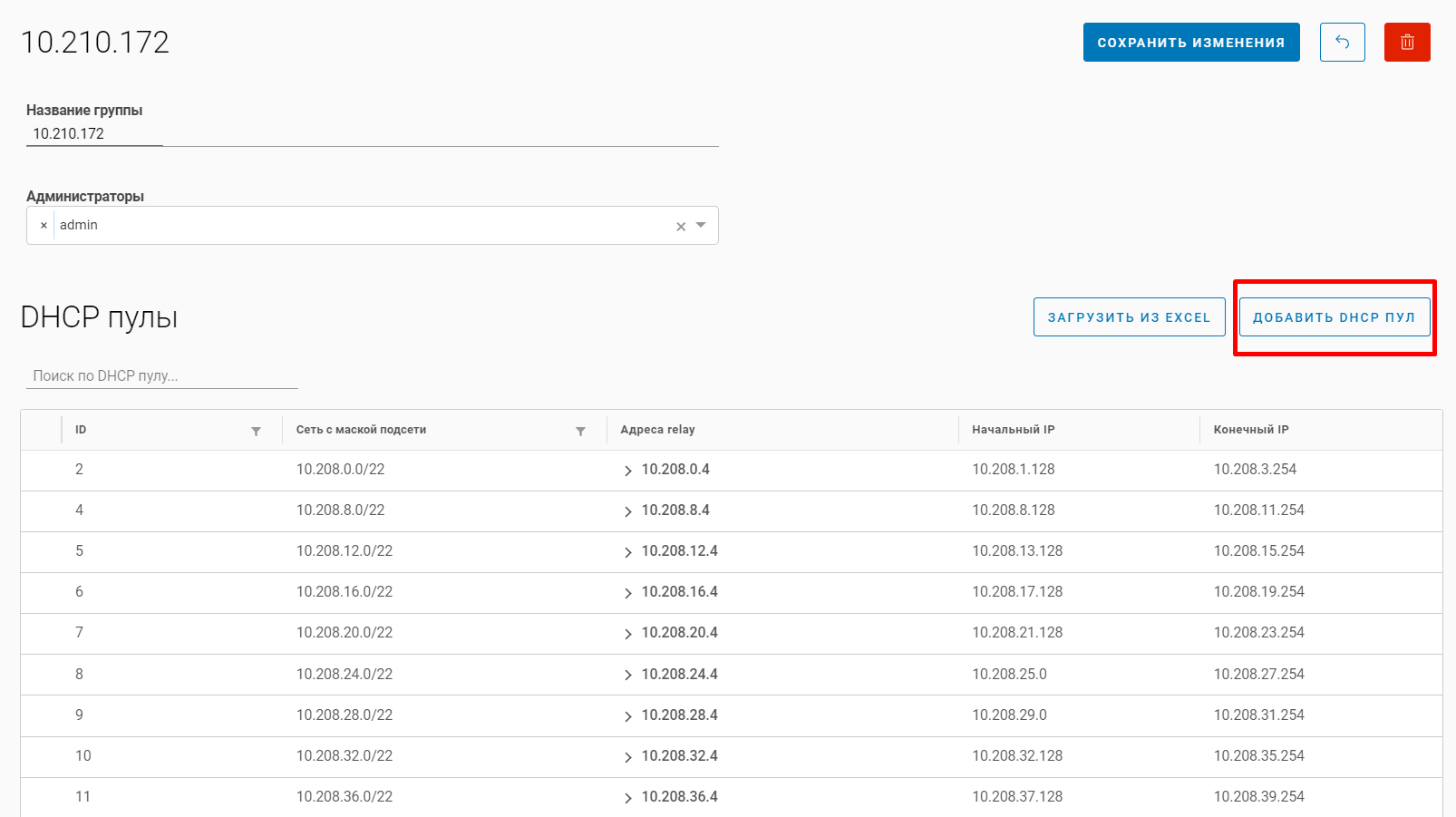The image size is (1456, 817).
Task: Click Загрузить из Excel button
Action: click(x=1129, y=317)
